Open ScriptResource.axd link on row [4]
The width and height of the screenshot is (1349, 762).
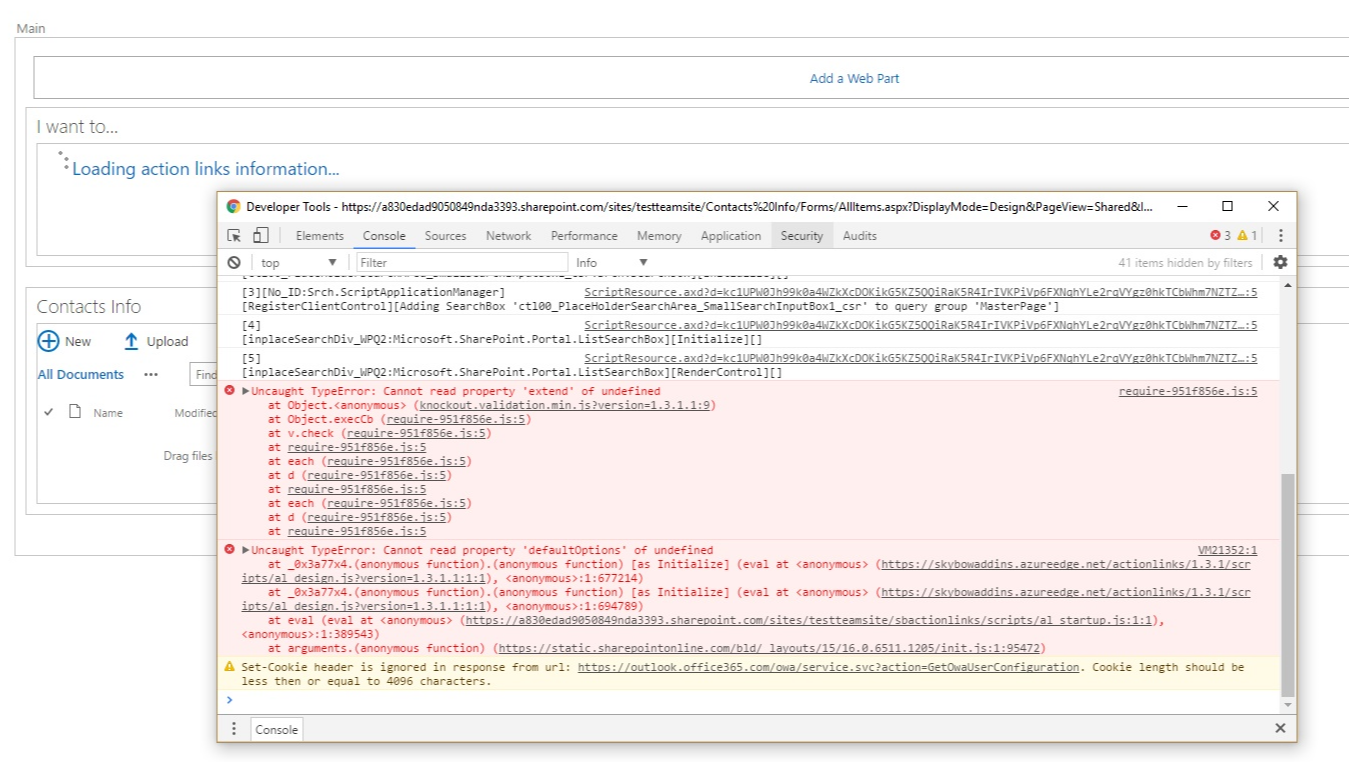click(x=921, y=325)
